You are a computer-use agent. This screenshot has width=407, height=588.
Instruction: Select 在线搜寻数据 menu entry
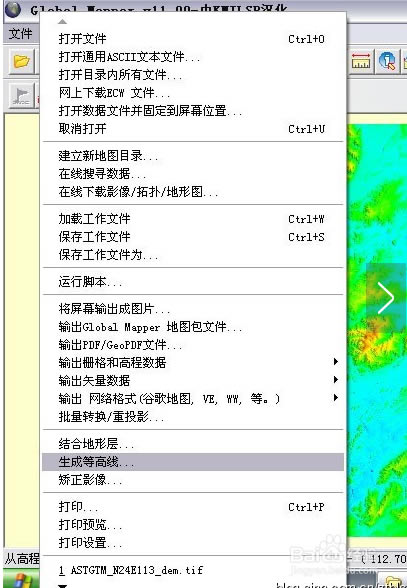[x=193, y=173]
